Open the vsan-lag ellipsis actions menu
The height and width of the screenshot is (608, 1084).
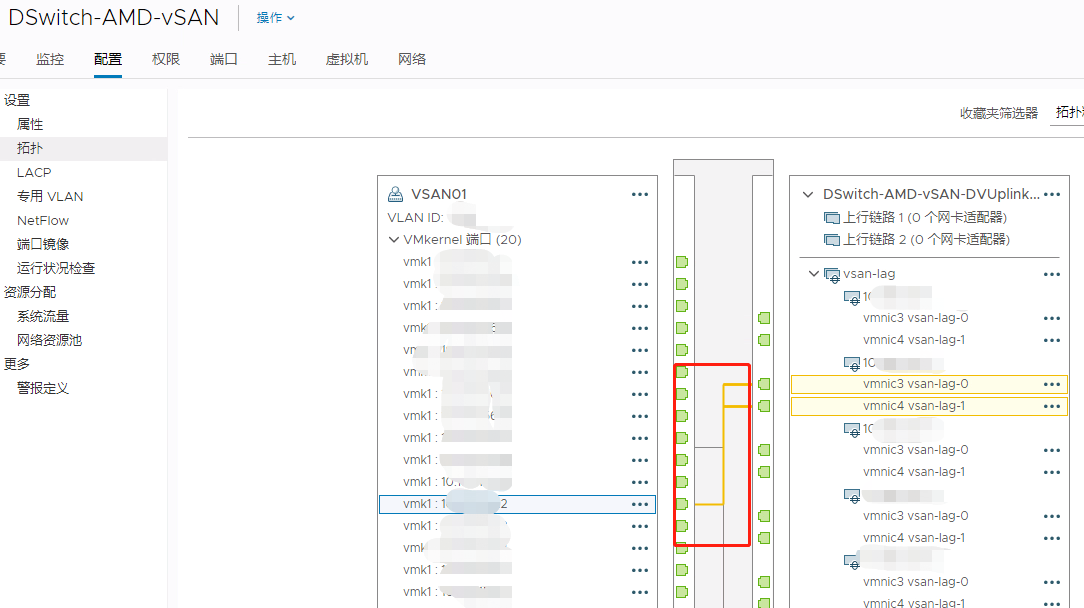[1051, 274]
